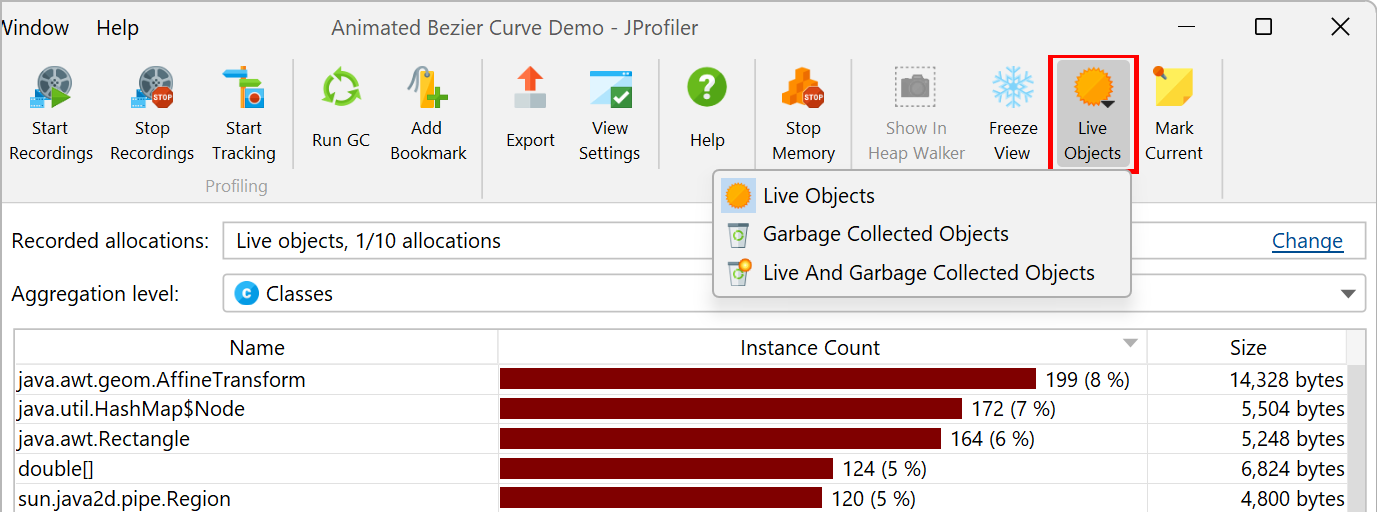The height and width of the screenshot is (512, 1377).
Task: Select the java.awt.Rectangle row
Action: (x=680, y=439)
